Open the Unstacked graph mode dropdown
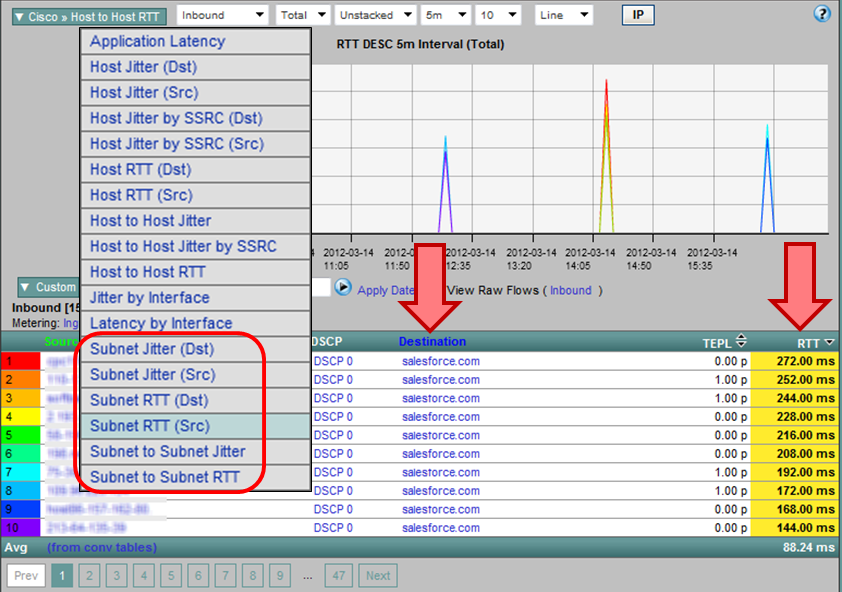The height and width of the screenshot is (592, 842). pyautogui.click(x=373, y=15)
